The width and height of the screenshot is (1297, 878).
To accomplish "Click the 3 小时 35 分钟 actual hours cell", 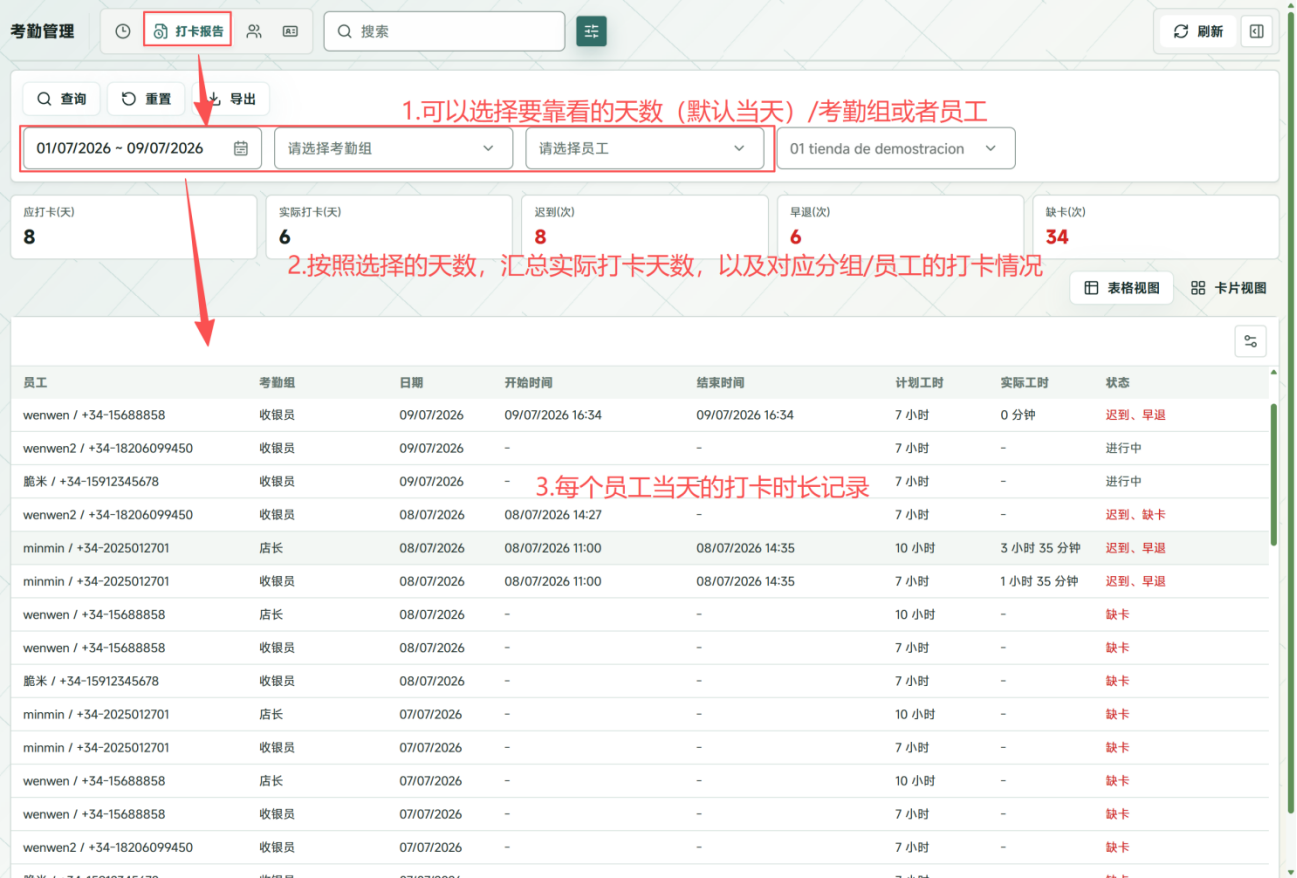I will [1041, 548].
